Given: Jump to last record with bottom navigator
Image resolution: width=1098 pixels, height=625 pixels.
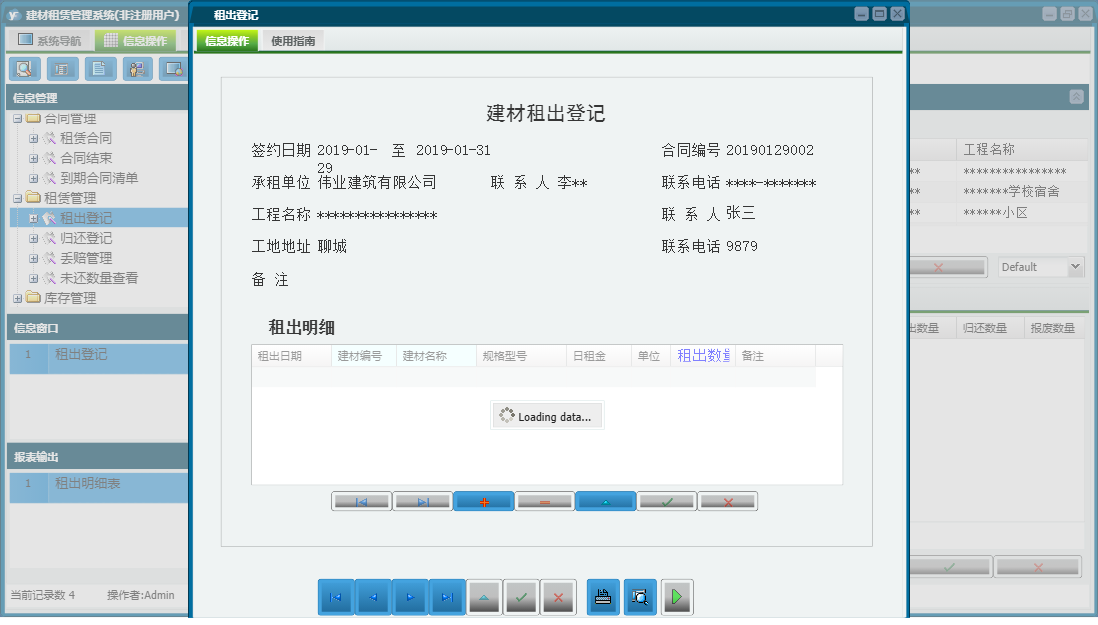Looking at the screenshot, I should [446, 597].
